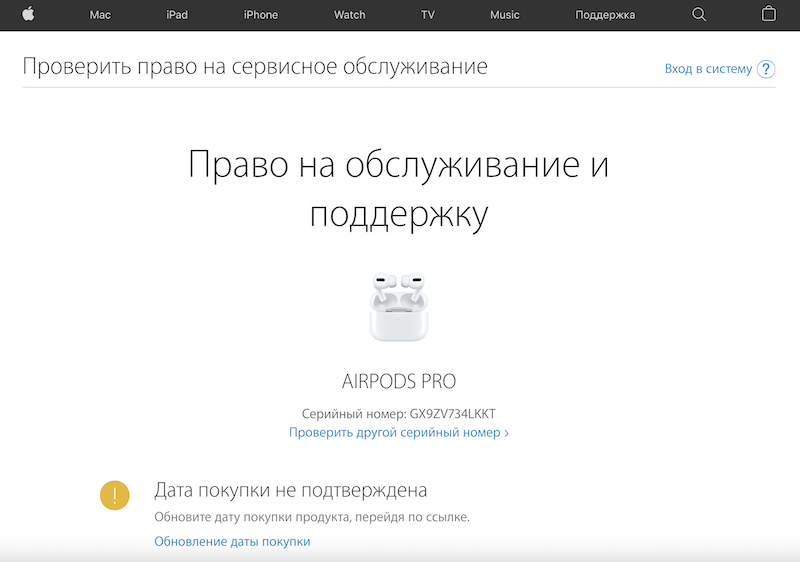Open the Поддержка support menu

point(605,15)
